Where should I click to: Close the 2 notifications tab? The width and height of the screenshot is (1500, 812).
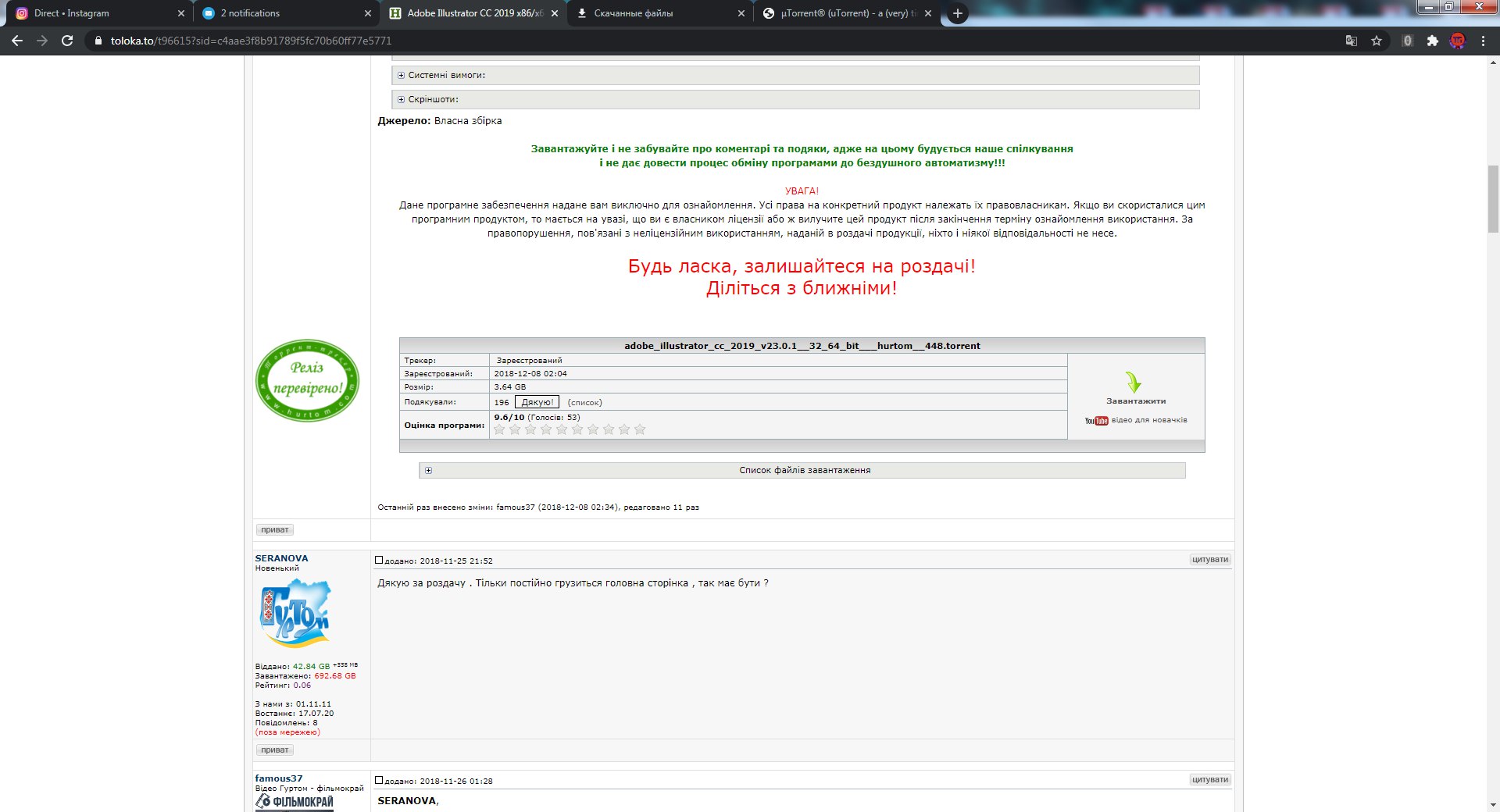click(x=368, y=13)
